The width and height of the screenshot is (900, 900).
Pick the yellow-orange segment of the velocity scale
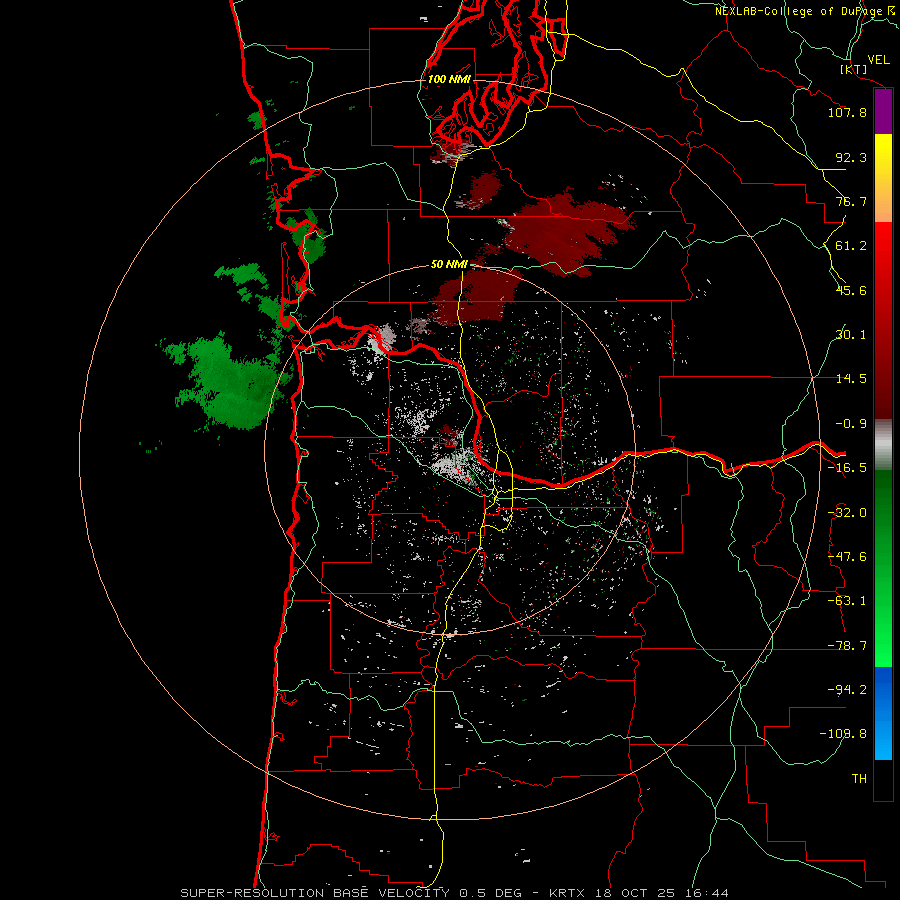coord(883,178)
